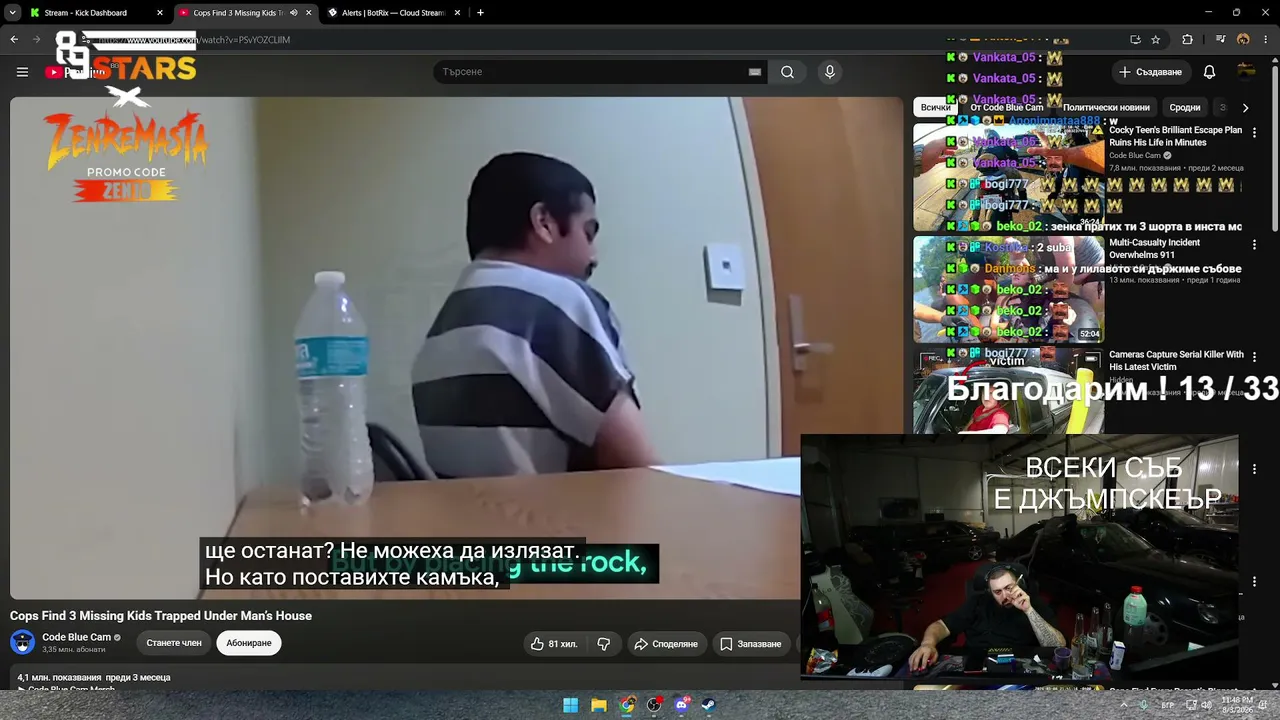Open Google Chrome from the taskbar
1280x720 pixels.
(626, 705)
